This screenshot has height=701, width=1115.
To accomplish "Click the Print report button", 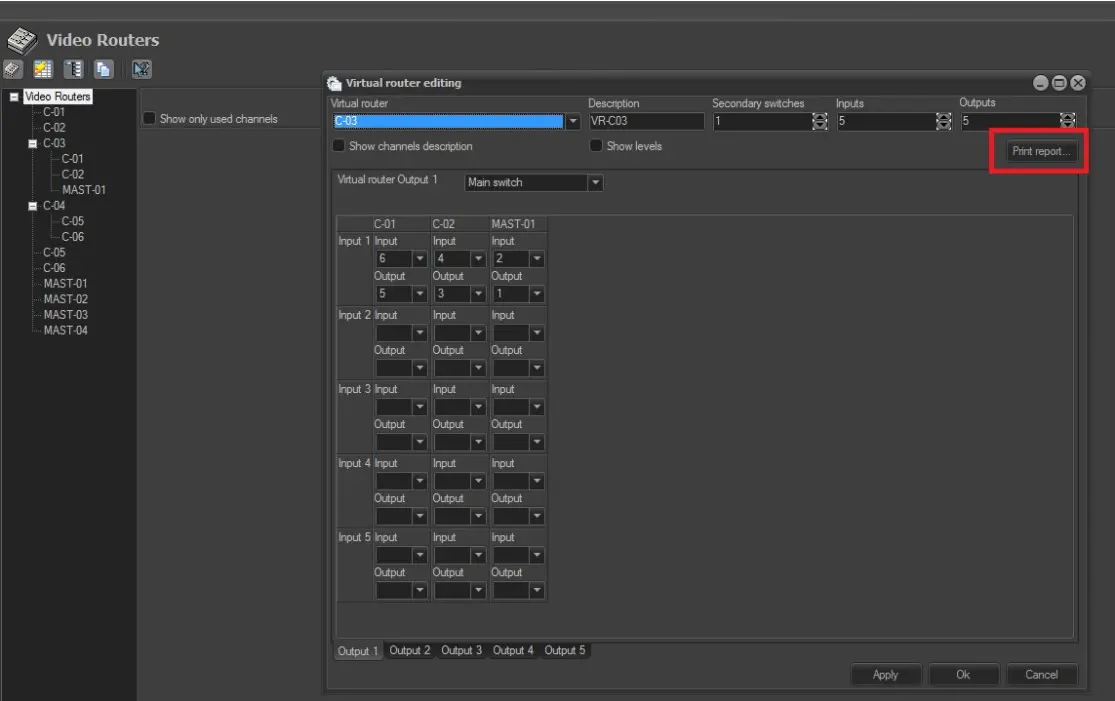I will click(1041, 152).
